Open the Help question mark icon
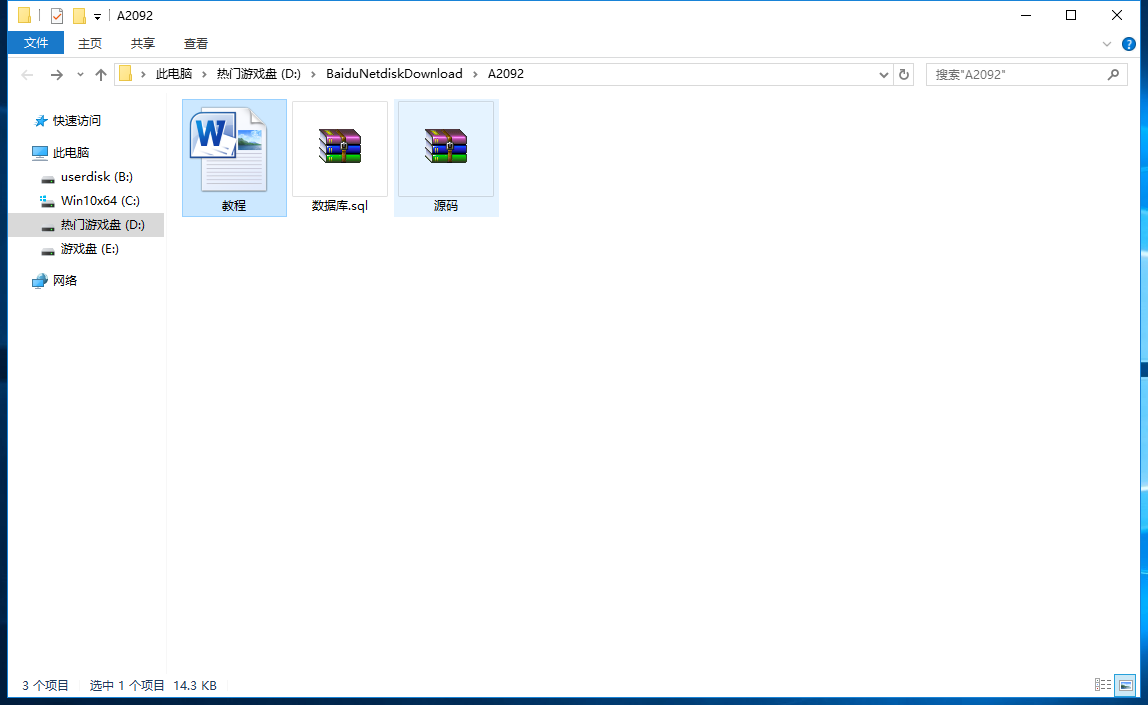This screenshot has width=1148, height=705. pyautogui.click(x=1129, y=44)
